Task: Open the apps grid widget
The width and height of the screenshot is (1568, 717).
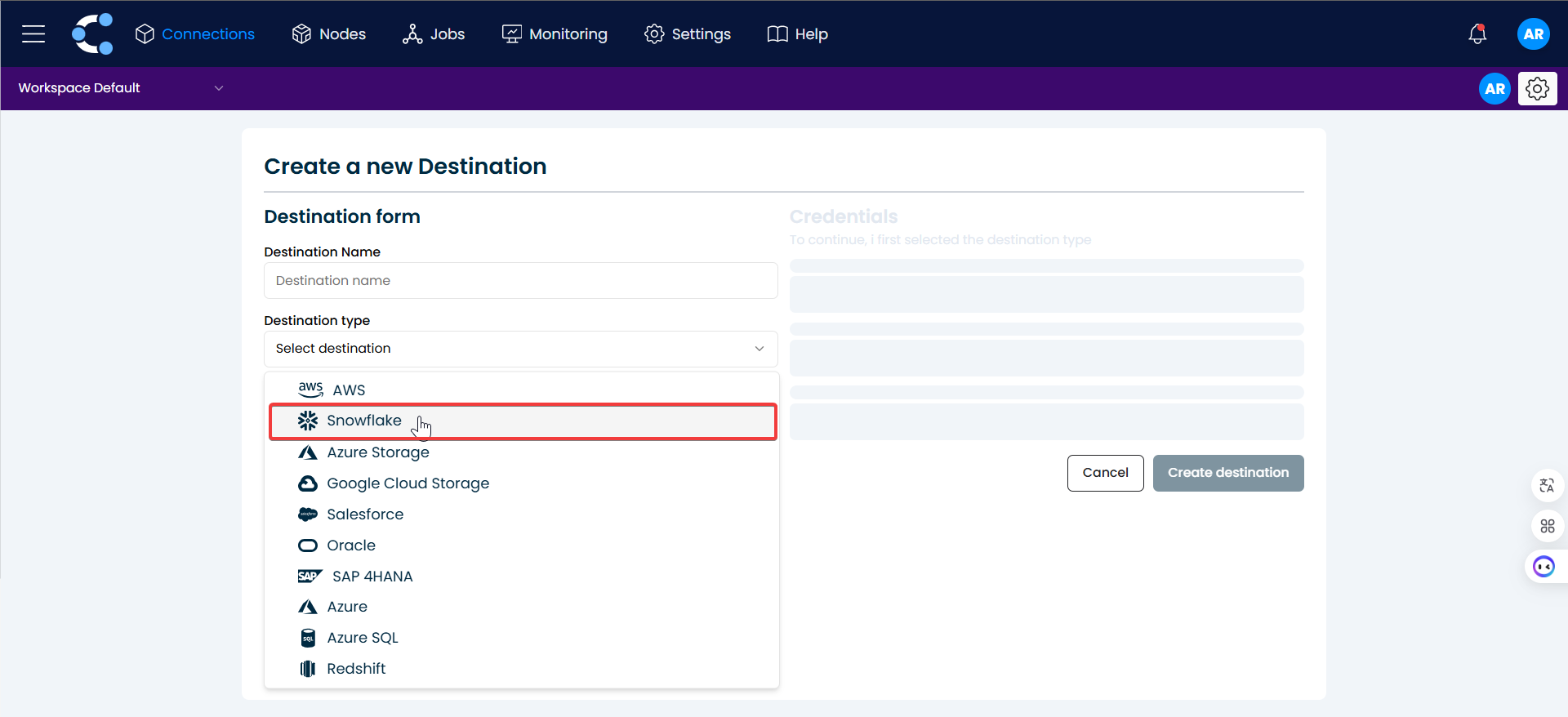Action: click(x=1547, y=526)
